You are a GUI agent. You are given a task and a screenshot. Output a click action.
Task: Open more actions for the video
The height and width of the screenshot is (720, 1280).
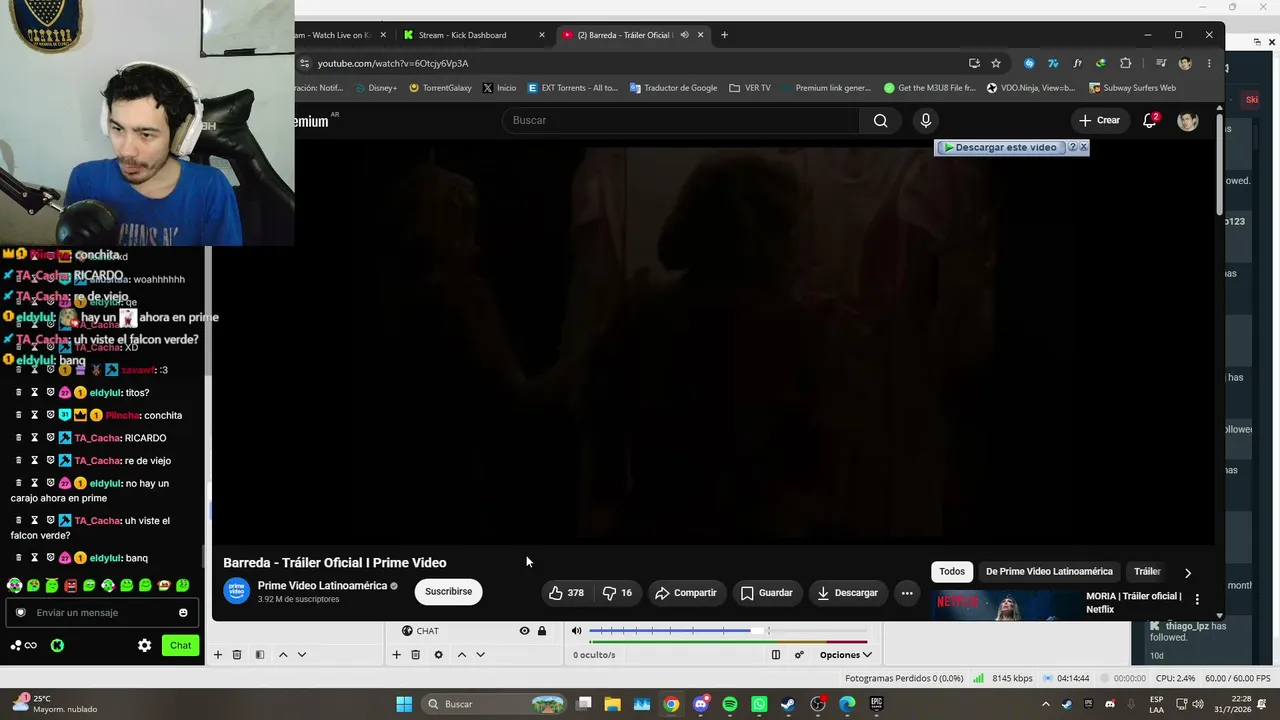pos(907,593)
